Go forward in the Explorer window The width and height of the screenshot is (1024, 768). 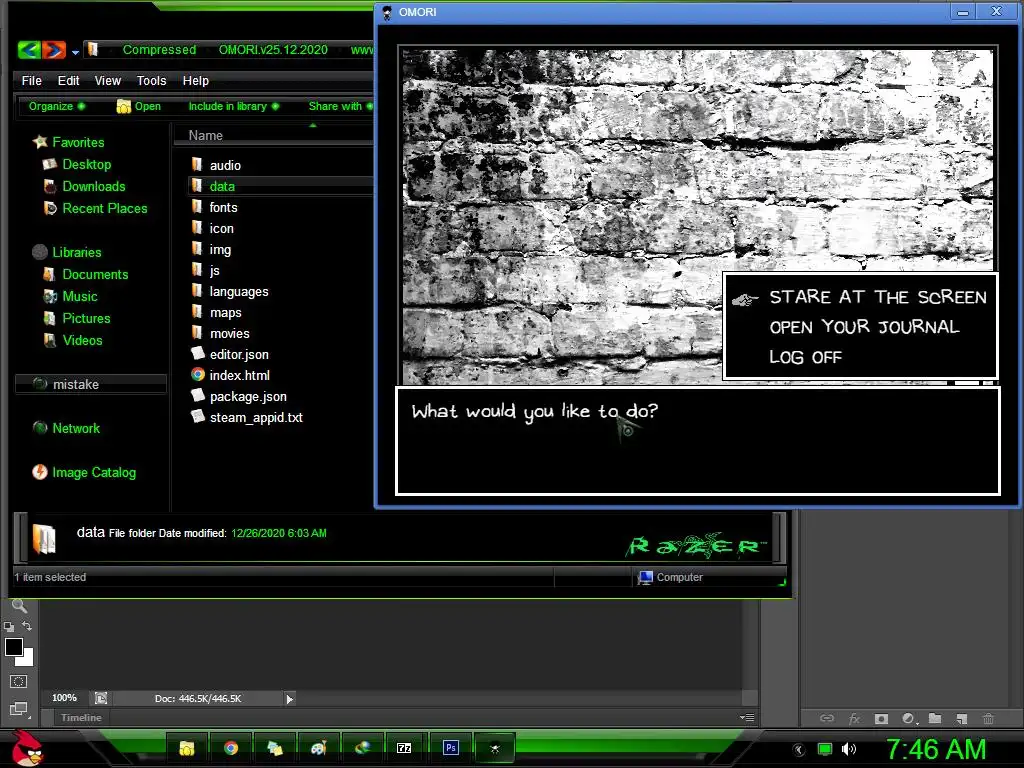click(x=54, y=49)
